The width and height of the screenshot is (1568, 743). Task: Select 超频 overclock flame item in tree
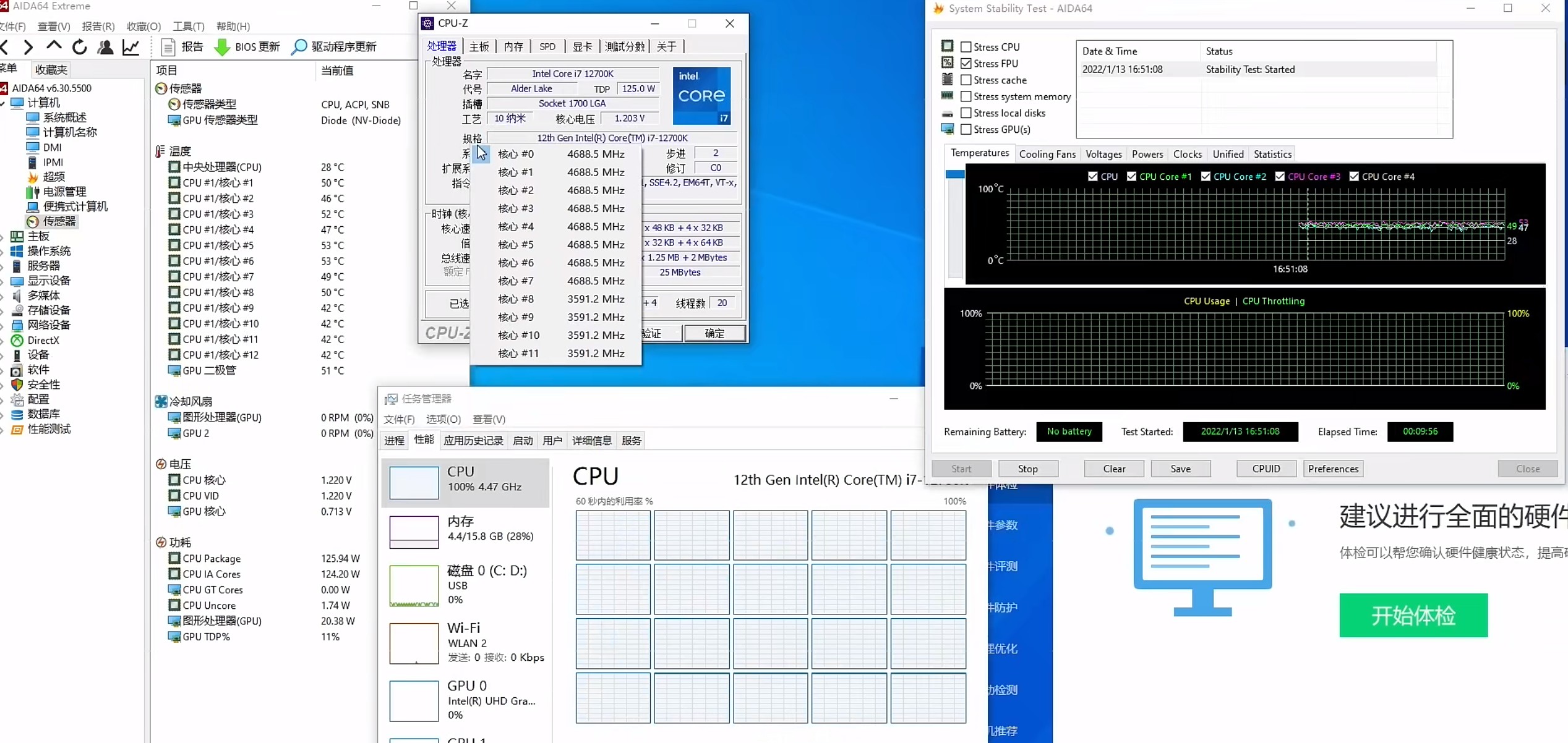click(x=46, y=177)
